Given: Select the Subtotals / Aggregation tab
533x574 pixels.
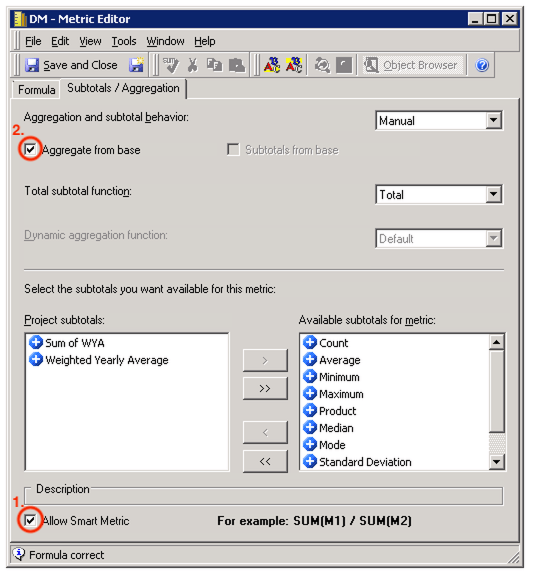Looking at the screenshot, I should [123, 88].
